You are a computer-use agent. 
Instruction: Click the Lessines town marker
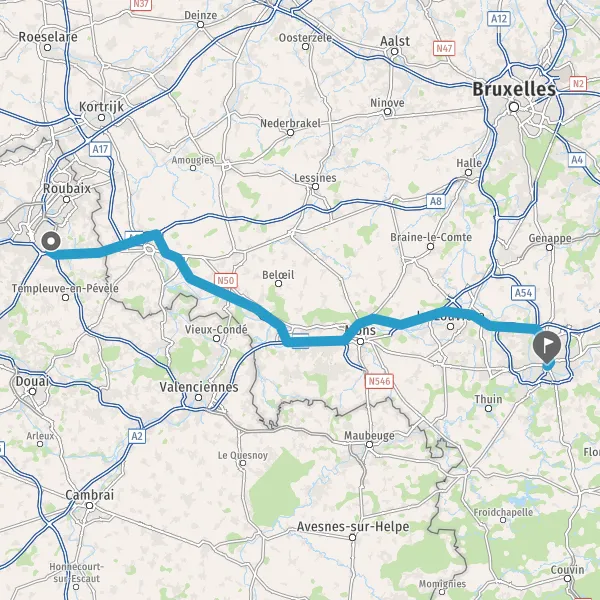(315, 187)
